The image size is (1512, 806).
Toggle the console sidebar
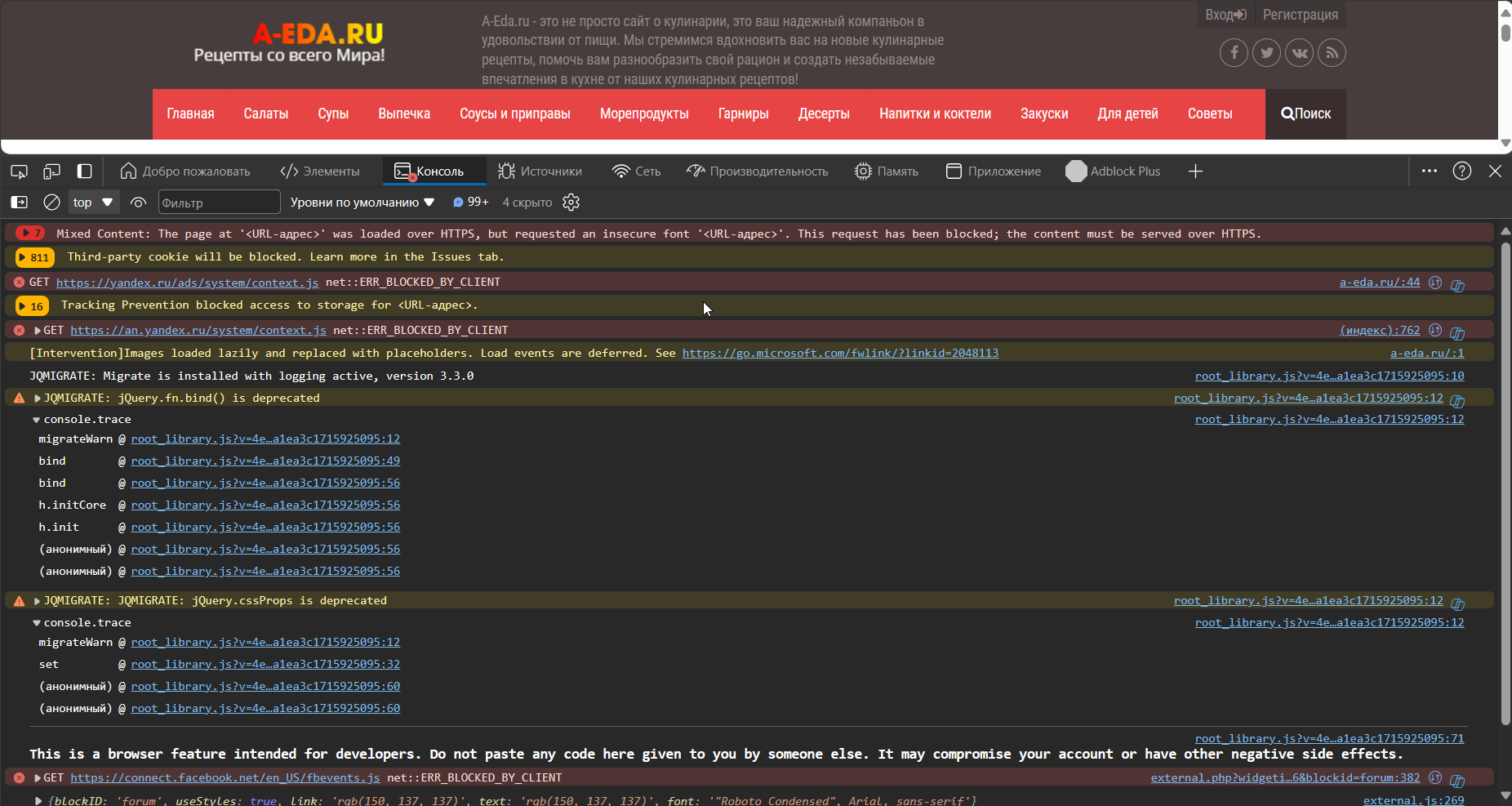pyautogui.click(x=19, y=203)
